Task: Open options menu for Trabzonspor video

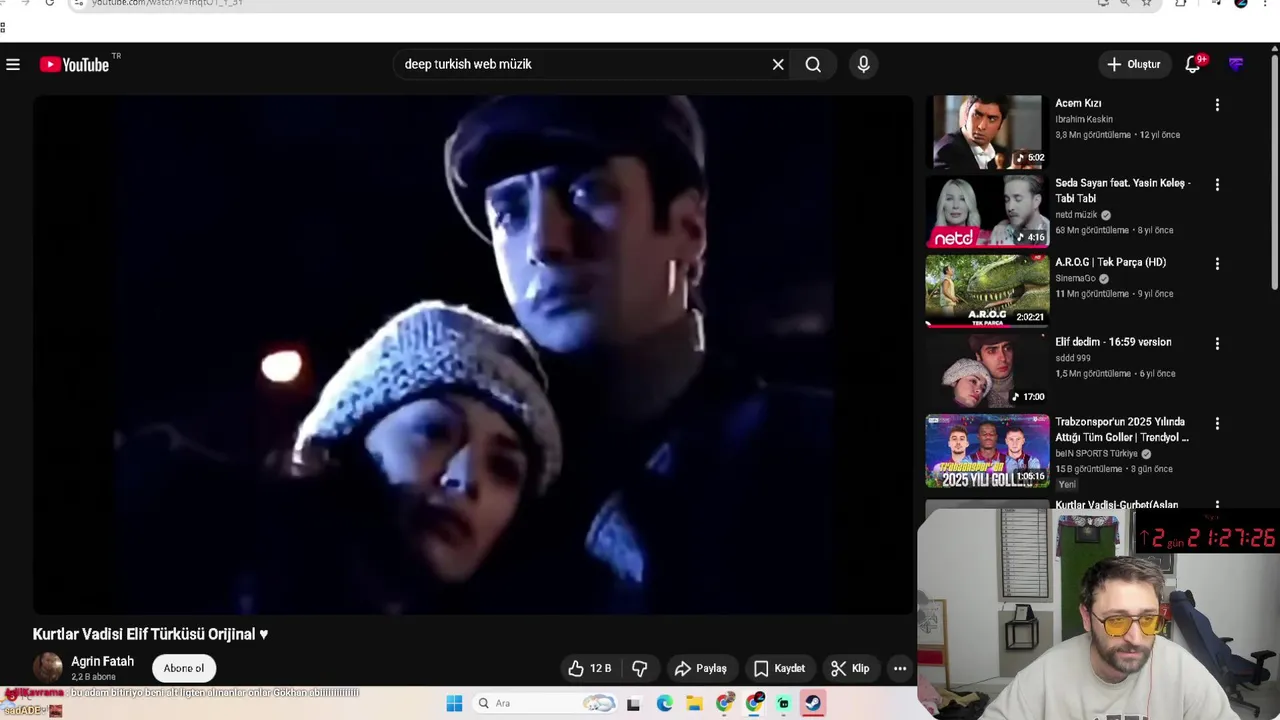Action: 1217,424
